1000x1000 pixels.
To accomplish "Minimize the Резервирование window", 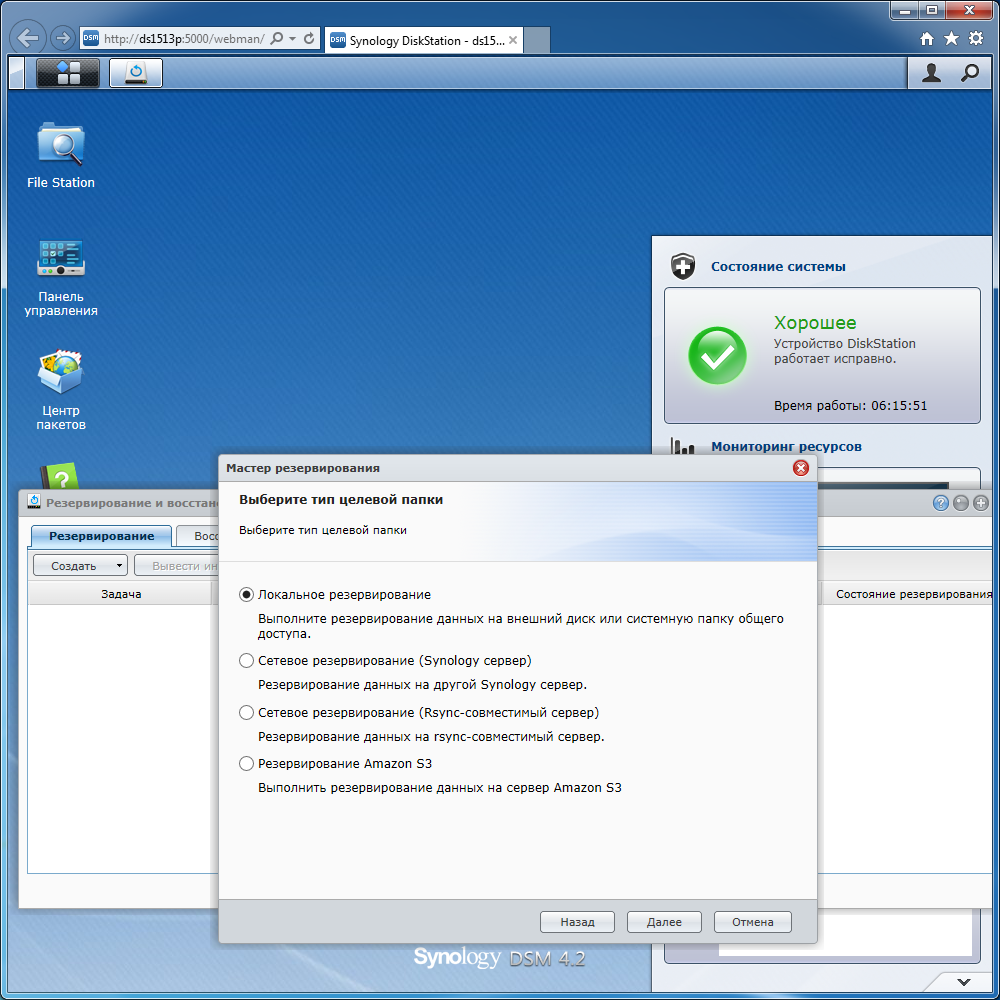I will coord(960,503).
